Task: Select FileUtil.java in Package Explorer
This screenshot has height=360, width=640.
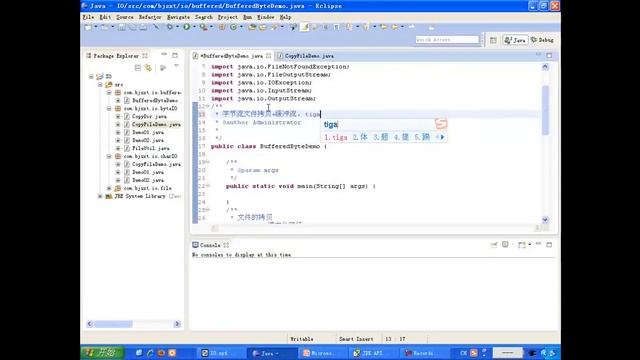Action: pos(150,148)
